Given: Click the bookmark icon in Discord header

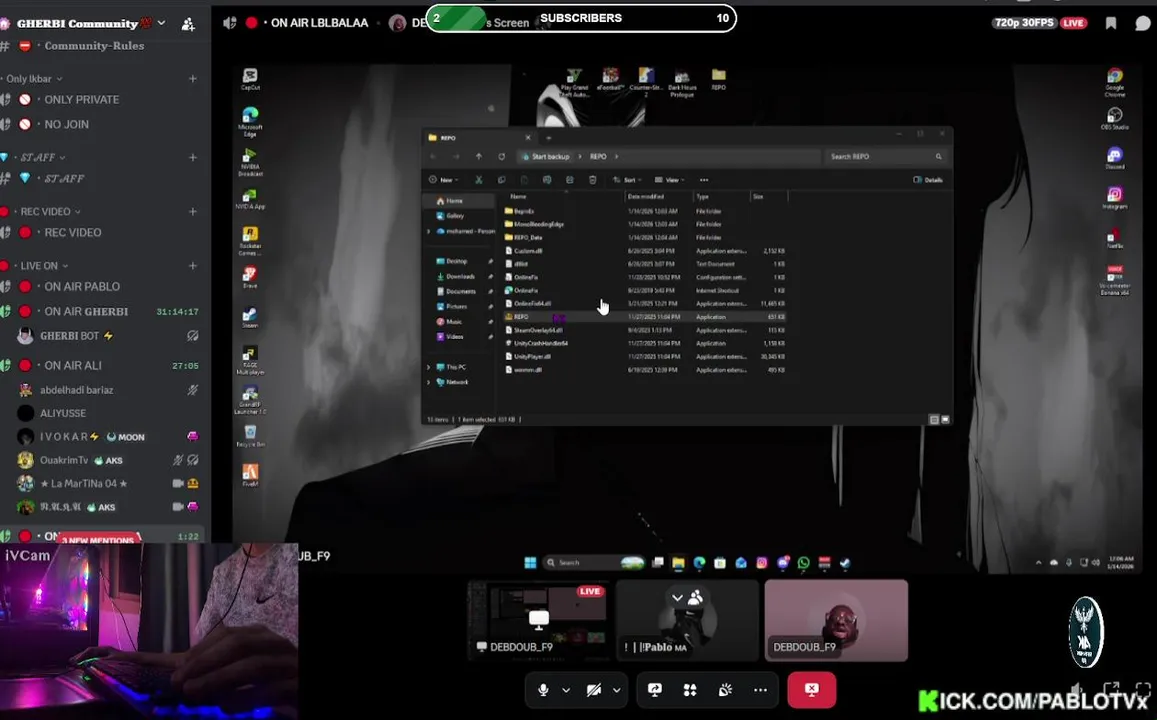Looking at the screenshot, I should (1111, 23).
